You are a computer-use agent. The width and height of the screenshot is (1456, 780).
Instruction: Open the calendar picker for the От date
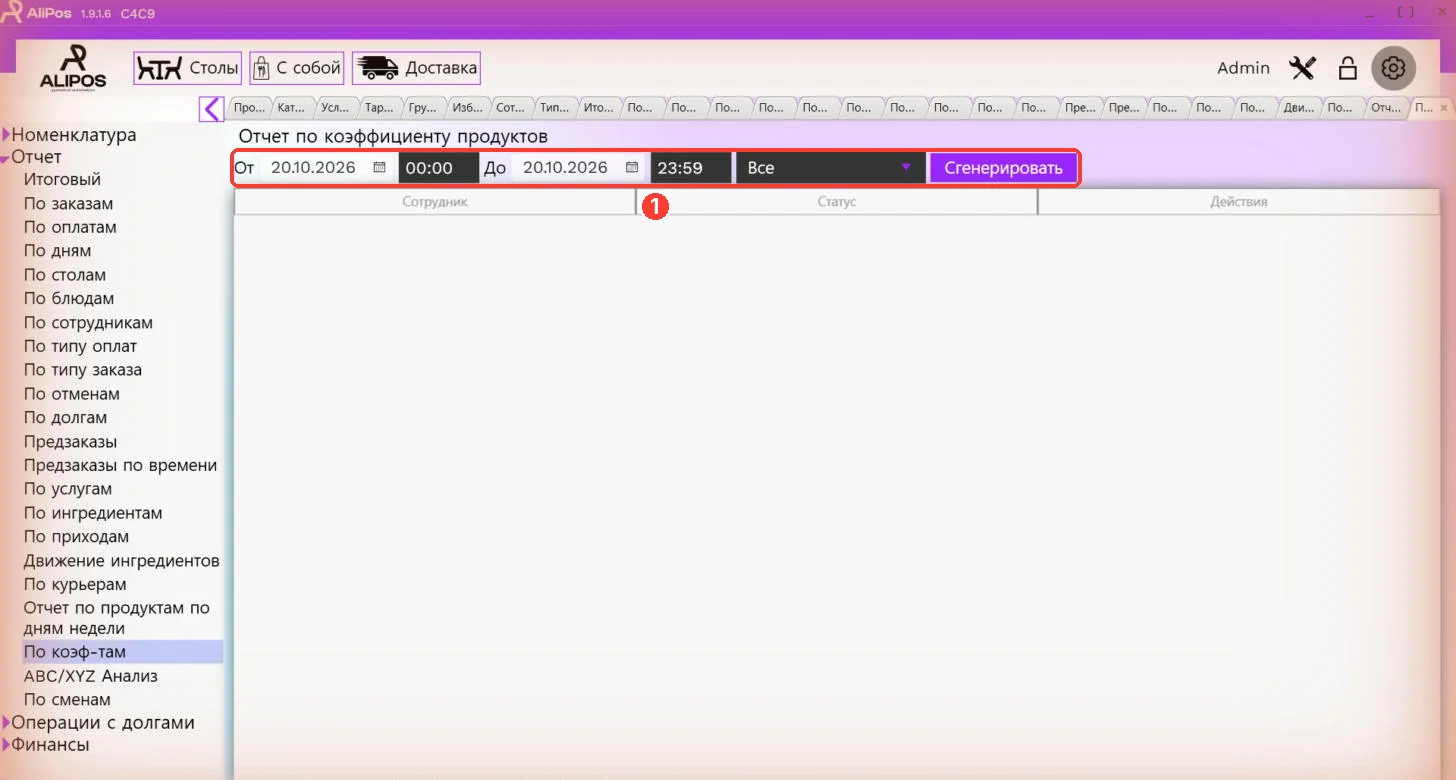(x=379, y=168)
